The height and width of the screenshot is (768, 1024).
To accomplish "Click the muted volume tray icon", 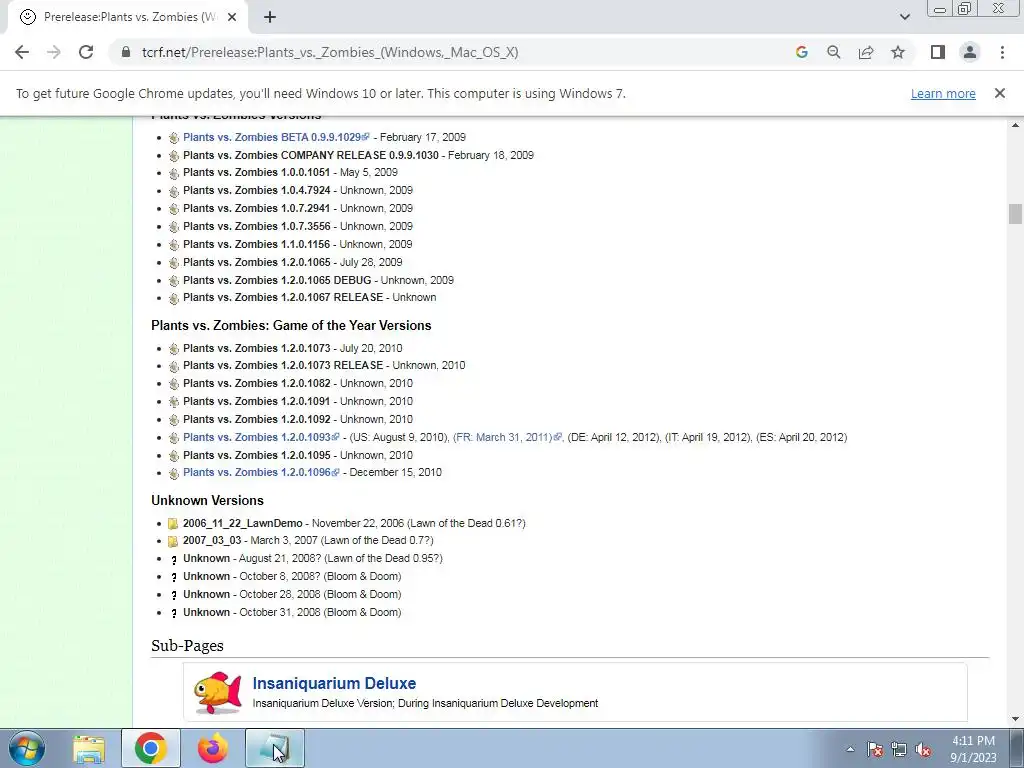I will pos(923,749).
